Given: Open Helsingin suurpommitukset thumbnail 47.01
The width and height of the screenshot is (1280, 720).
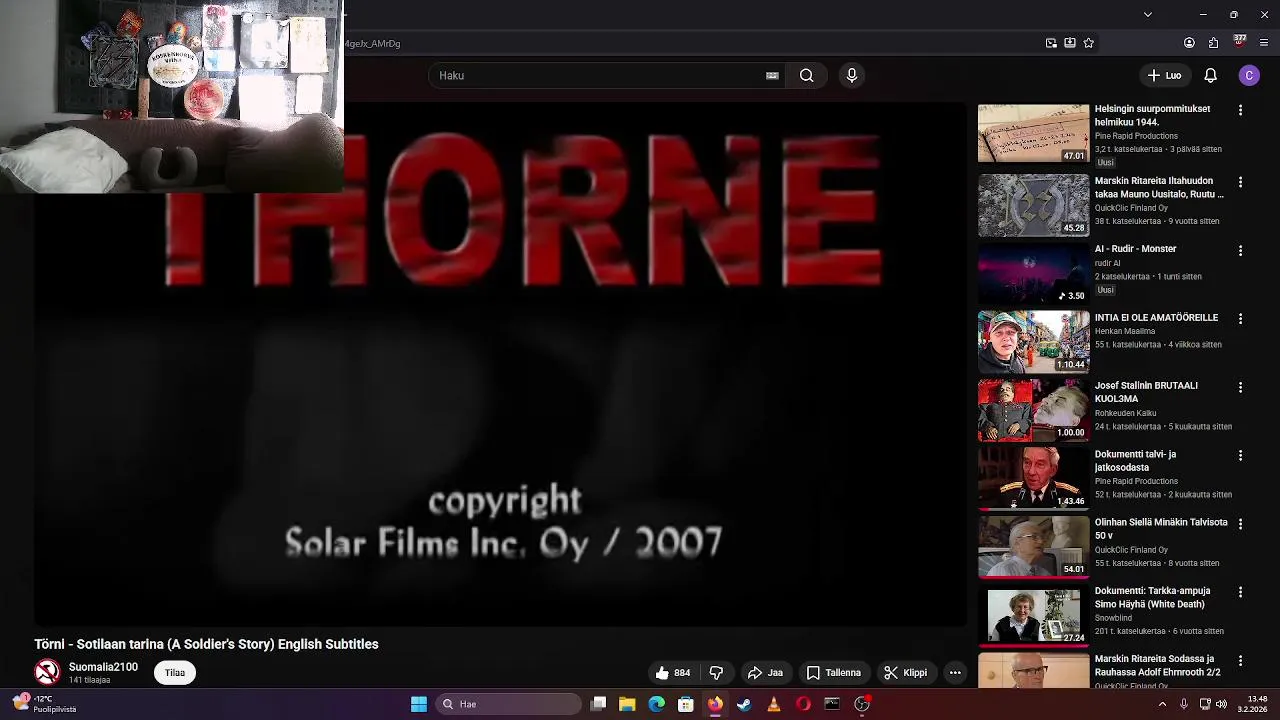Looking at the screenshot, I should [x=1033, y=133].
